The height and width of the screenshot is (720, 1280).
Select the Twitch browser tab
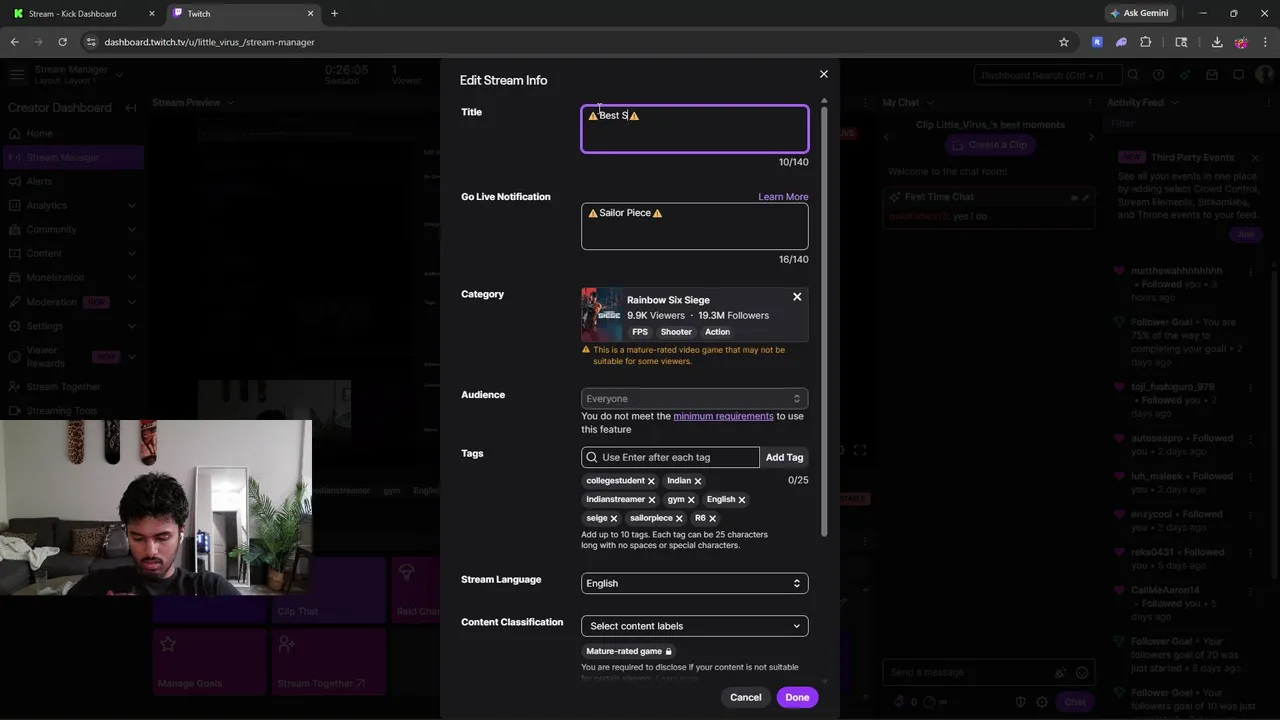243,14
